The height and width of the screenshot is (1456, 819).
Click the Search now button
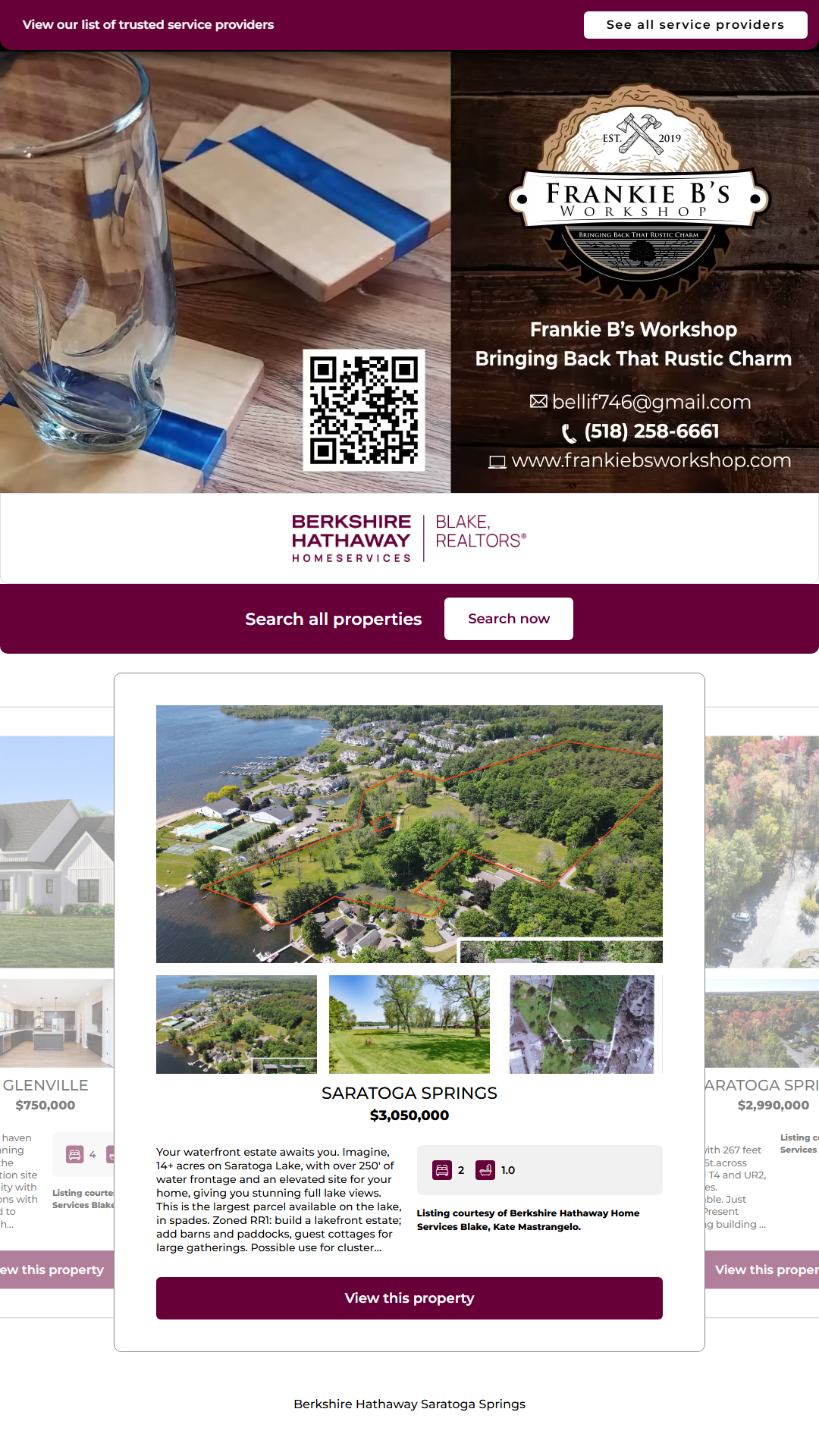(x=509, y=619)
